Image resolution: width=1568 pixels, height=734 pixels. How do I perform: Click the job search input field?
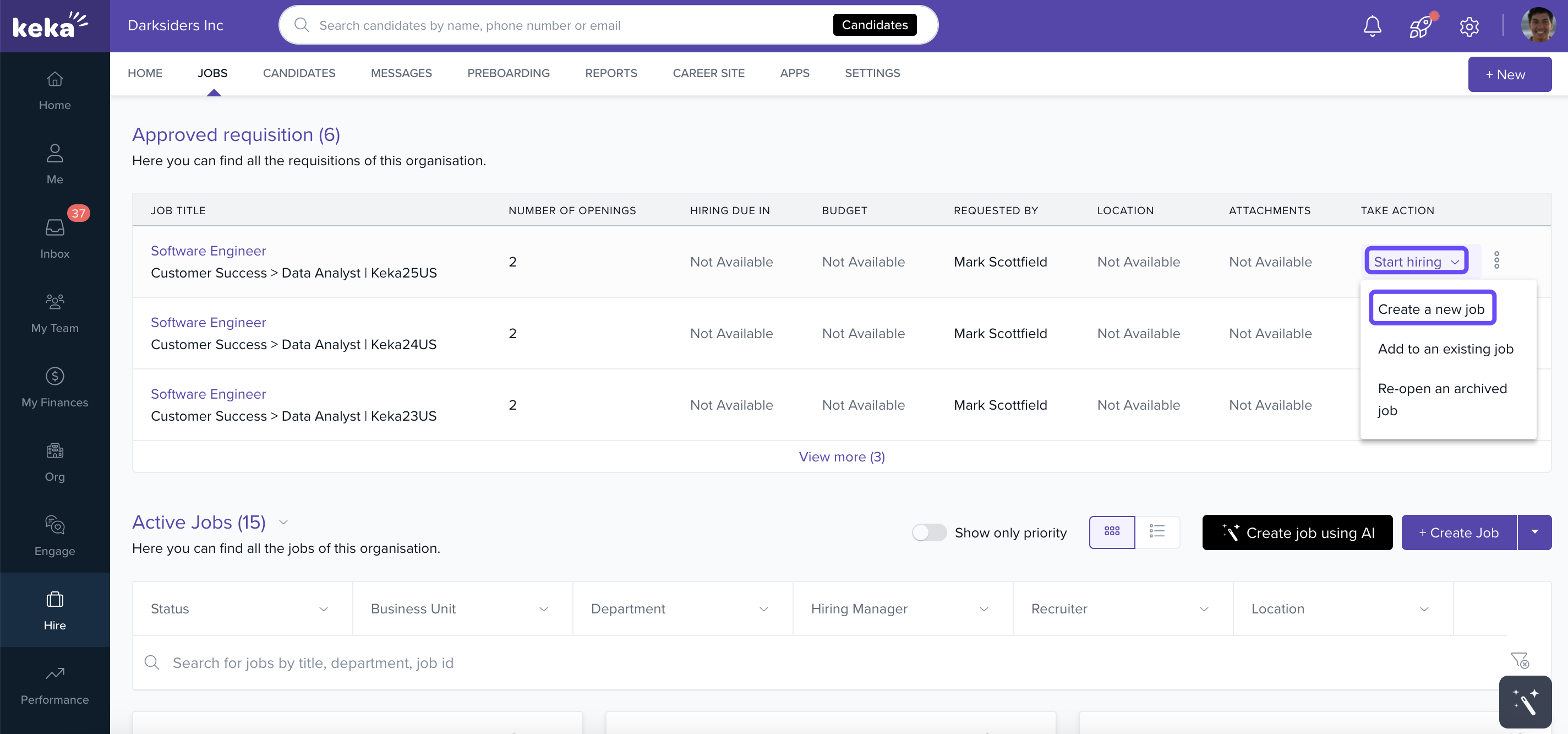click(791, 662)
